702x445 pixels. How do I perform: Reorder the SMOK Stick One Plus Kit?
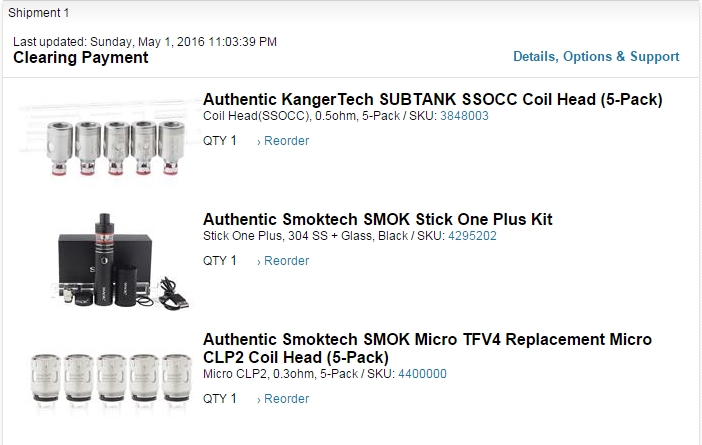[286, 261]
